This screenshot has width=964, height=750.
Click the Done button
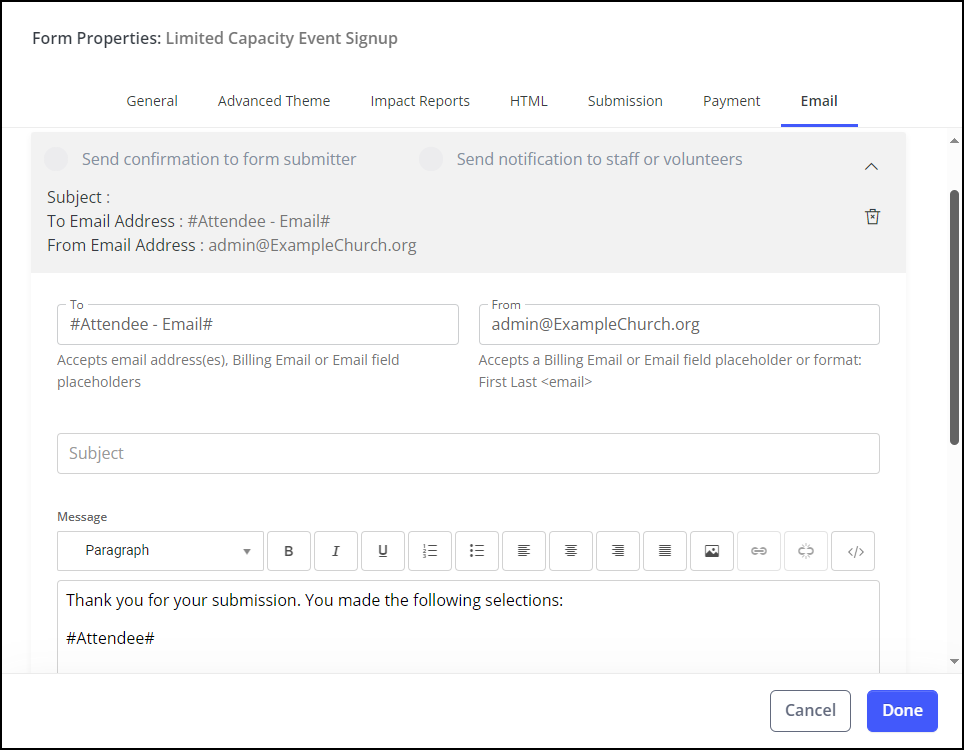click(902, 710)
